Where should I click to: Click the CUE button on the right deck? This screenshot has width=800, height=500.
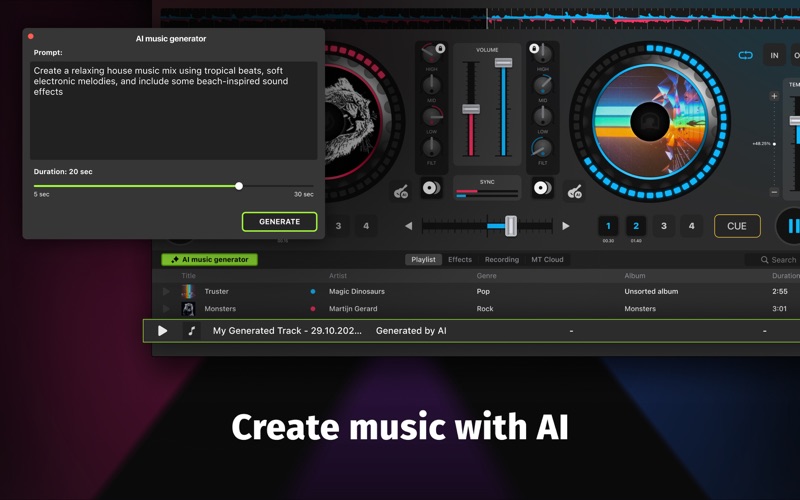pos(737,226)
